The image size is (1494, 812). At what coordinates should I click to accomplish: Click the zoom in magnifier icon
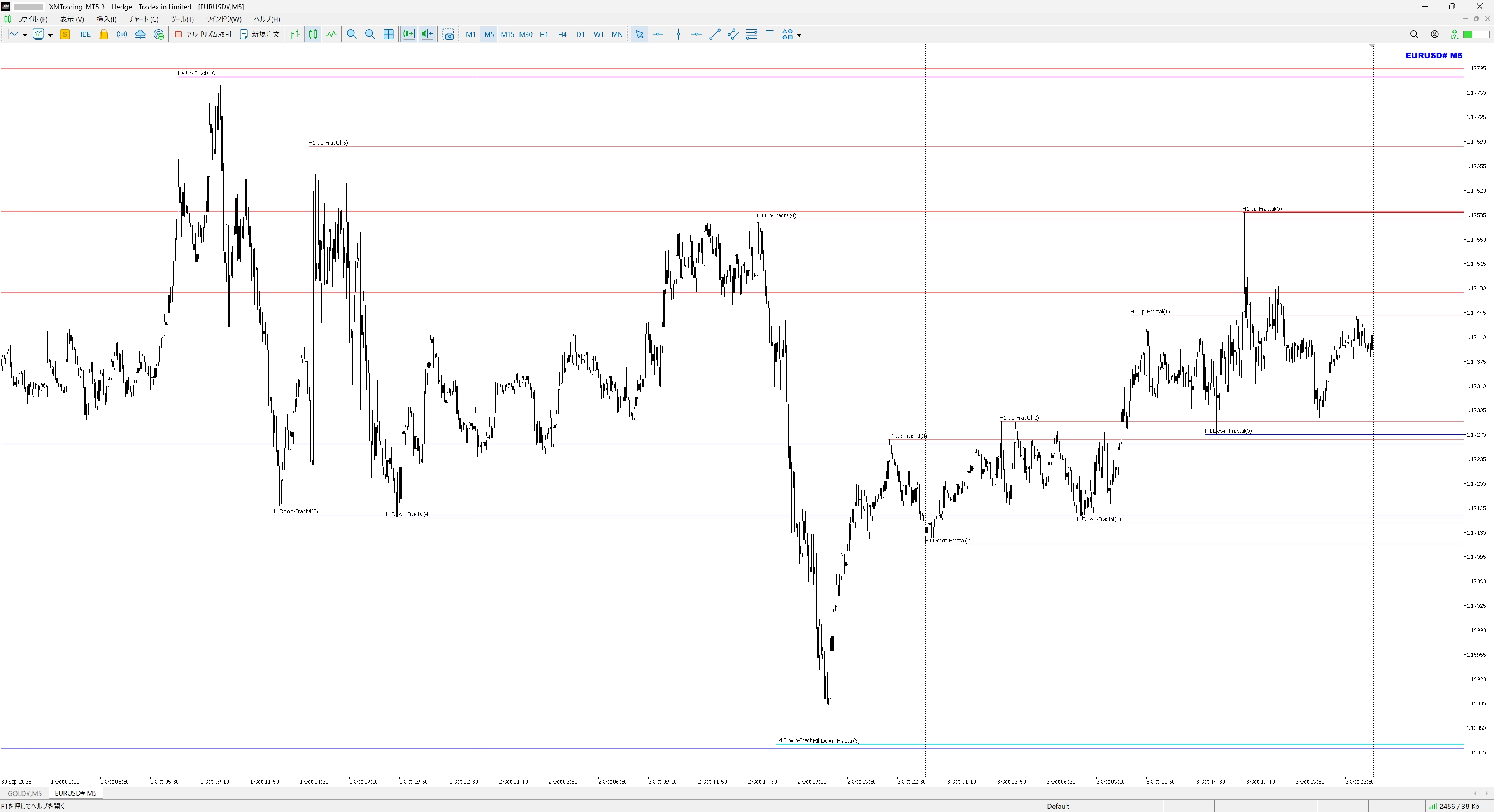(x=351, y=34)
